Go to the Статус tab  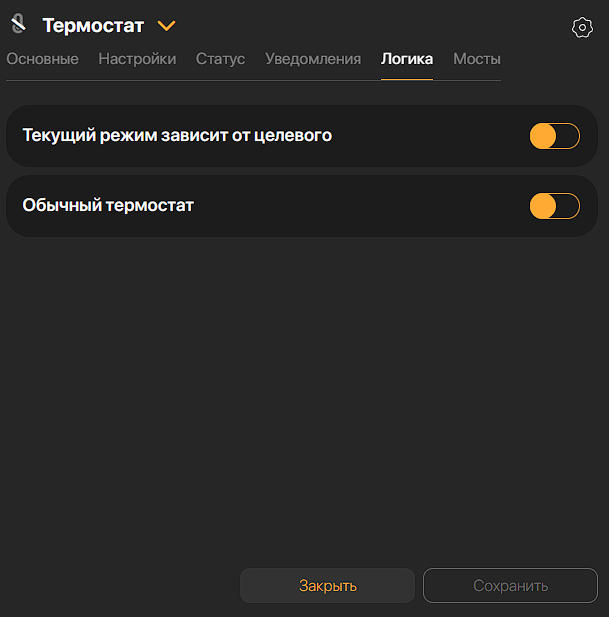(x=220, y=59)
